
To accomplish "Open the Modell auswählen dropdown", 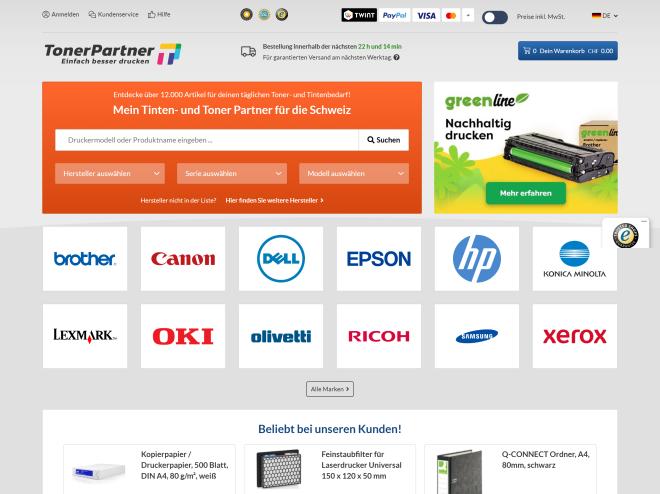I will 354,173.
